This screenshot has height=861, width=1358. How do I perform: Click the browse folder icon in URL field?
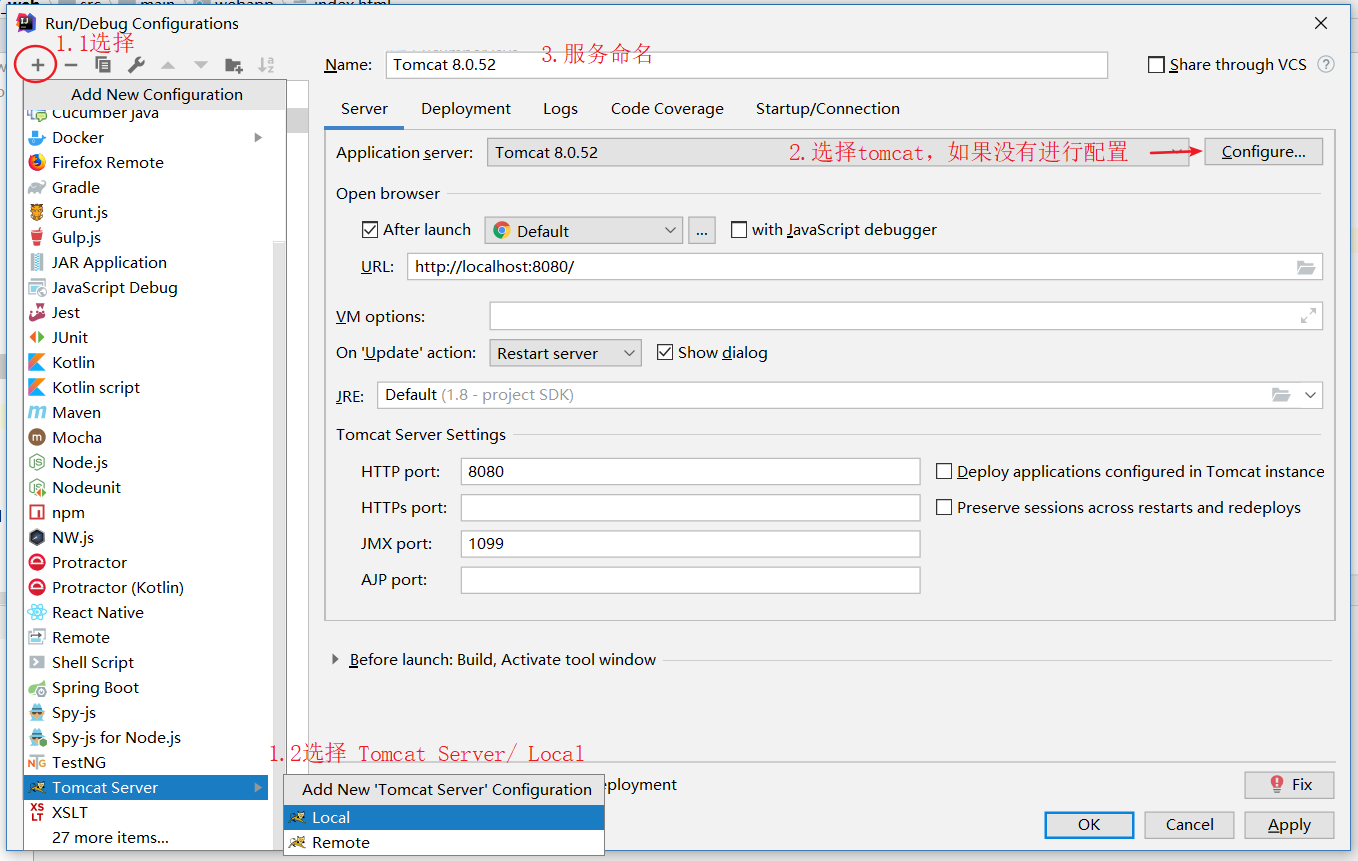tap(1306, 267)
